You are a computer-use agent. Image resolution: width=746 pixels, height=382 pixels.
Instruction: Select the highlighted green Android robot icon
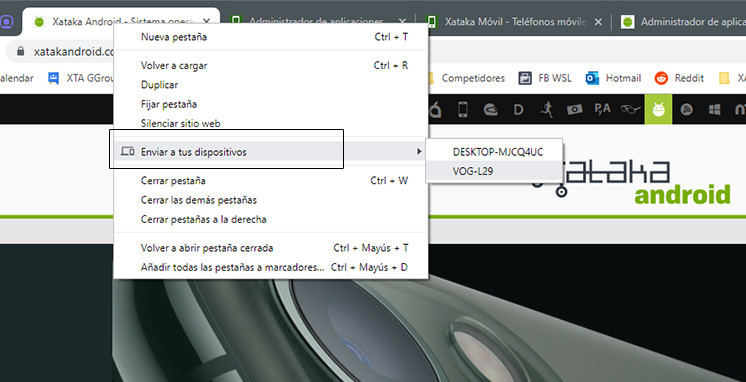[x=658, y=109]
